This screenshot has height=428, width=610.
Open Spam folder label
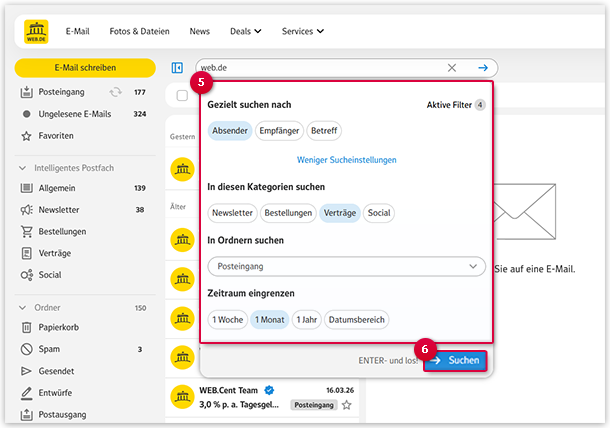(x=49, y=349)
